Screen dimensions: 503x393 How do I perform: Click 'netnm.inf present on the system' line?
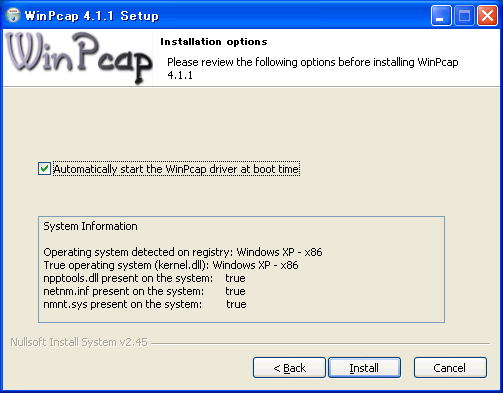click(x=144, y=291)
